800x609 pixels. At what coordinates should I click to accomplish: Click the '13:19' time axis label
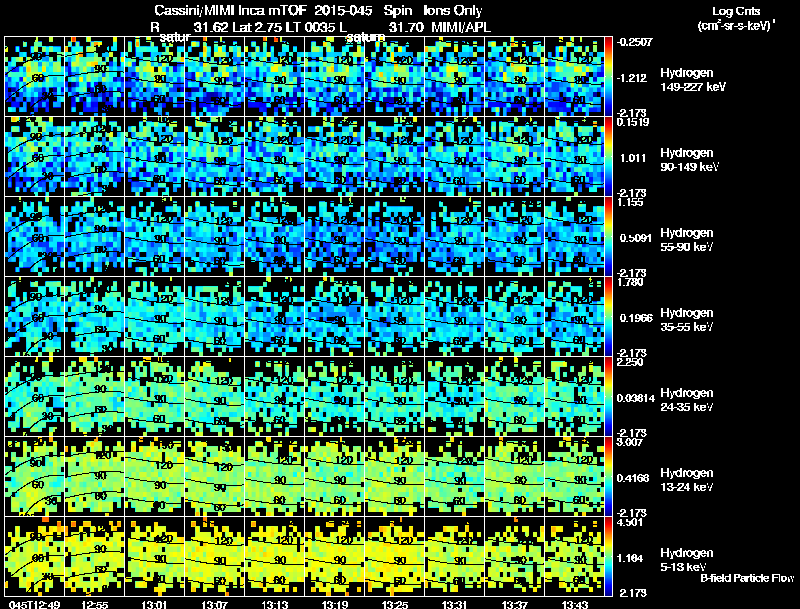pyautogui.click(x=335, y=605)
